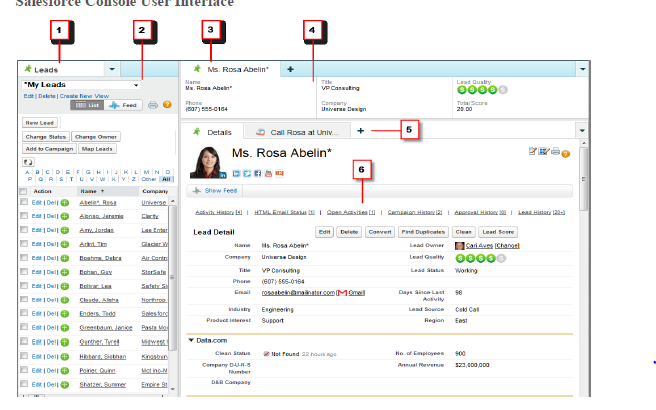Open help icon in lead detail header

pos(566,154)
